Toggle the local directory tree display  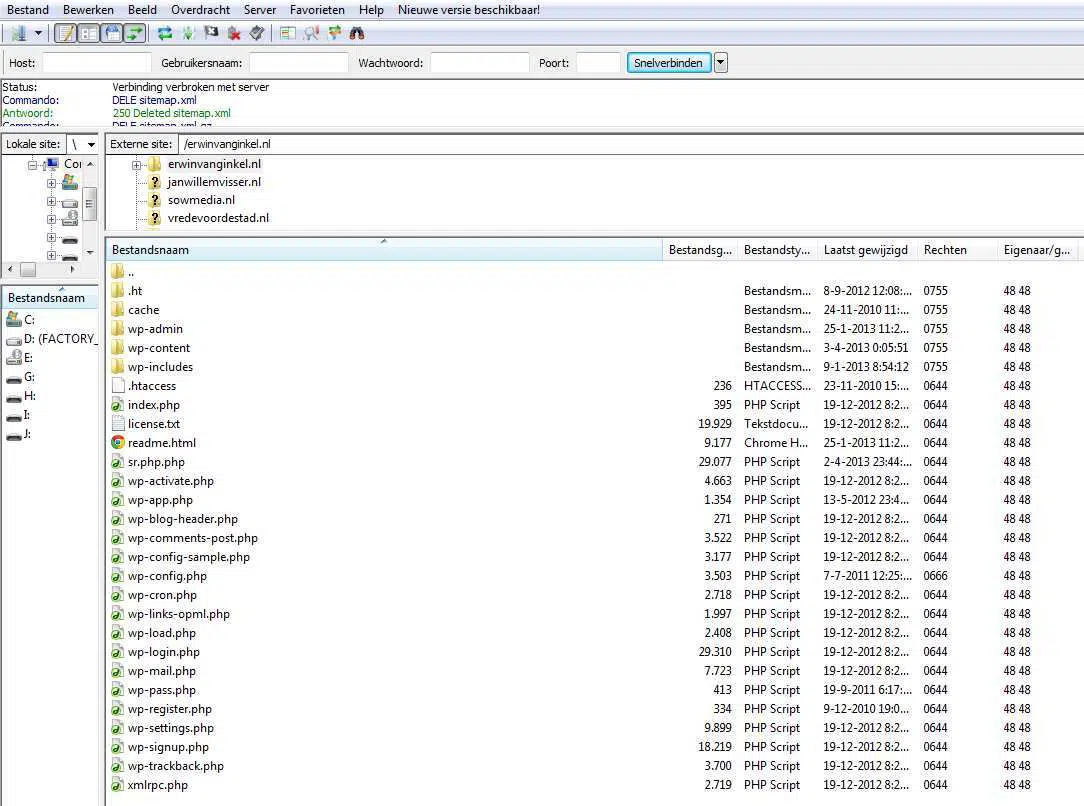pos(88,33)
